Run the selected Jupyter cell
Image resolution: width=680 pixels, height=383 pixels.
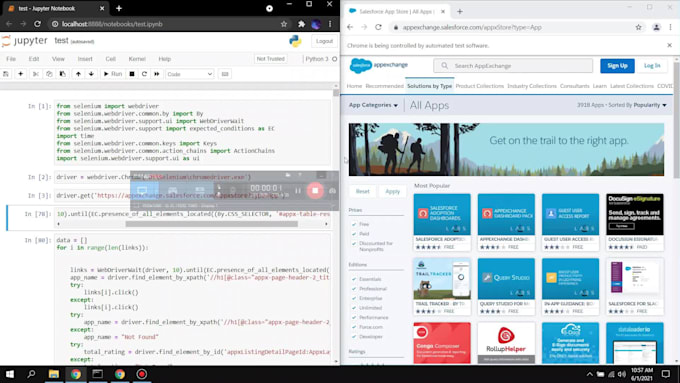112,74
